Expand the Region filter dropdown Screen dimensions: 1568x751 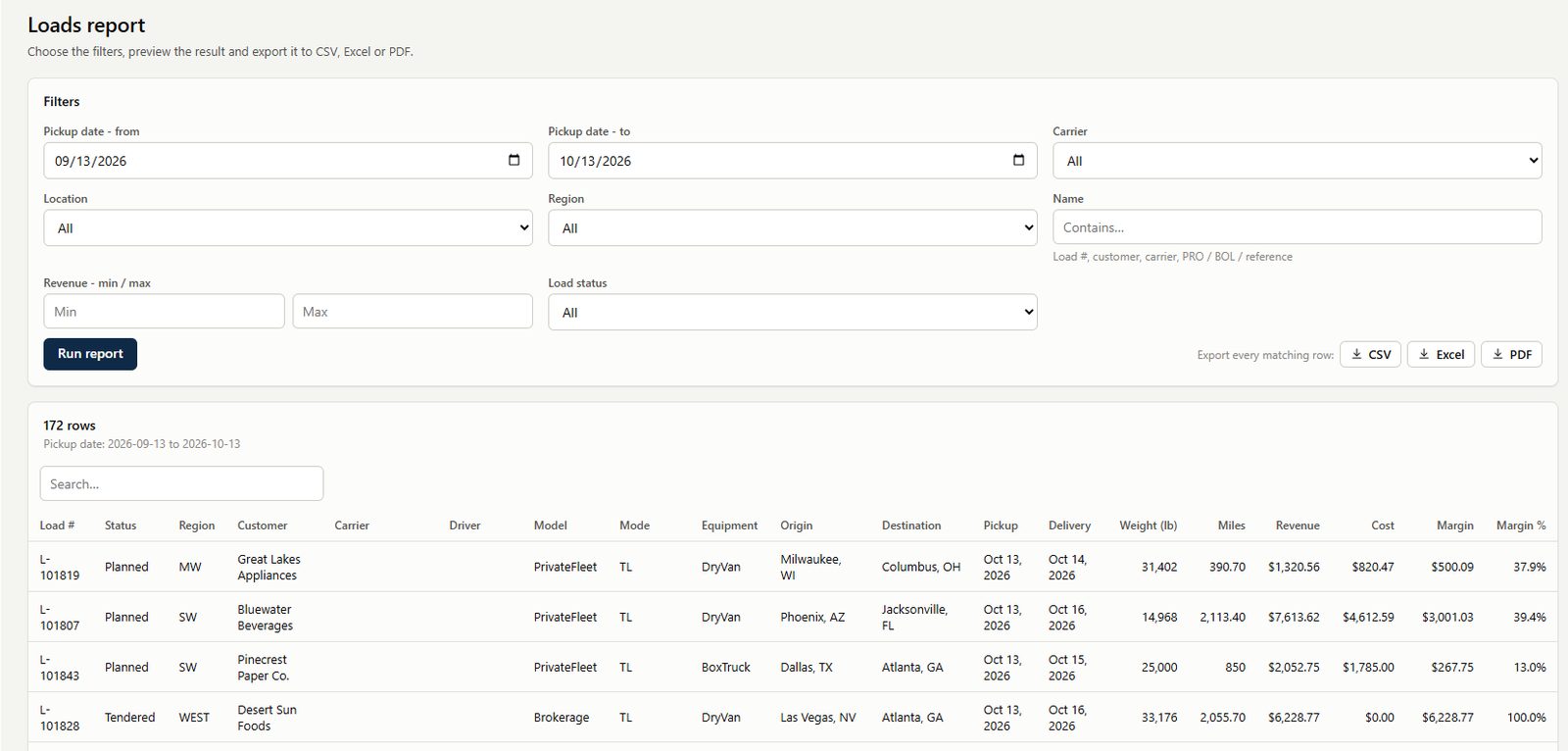click(792, 228)
